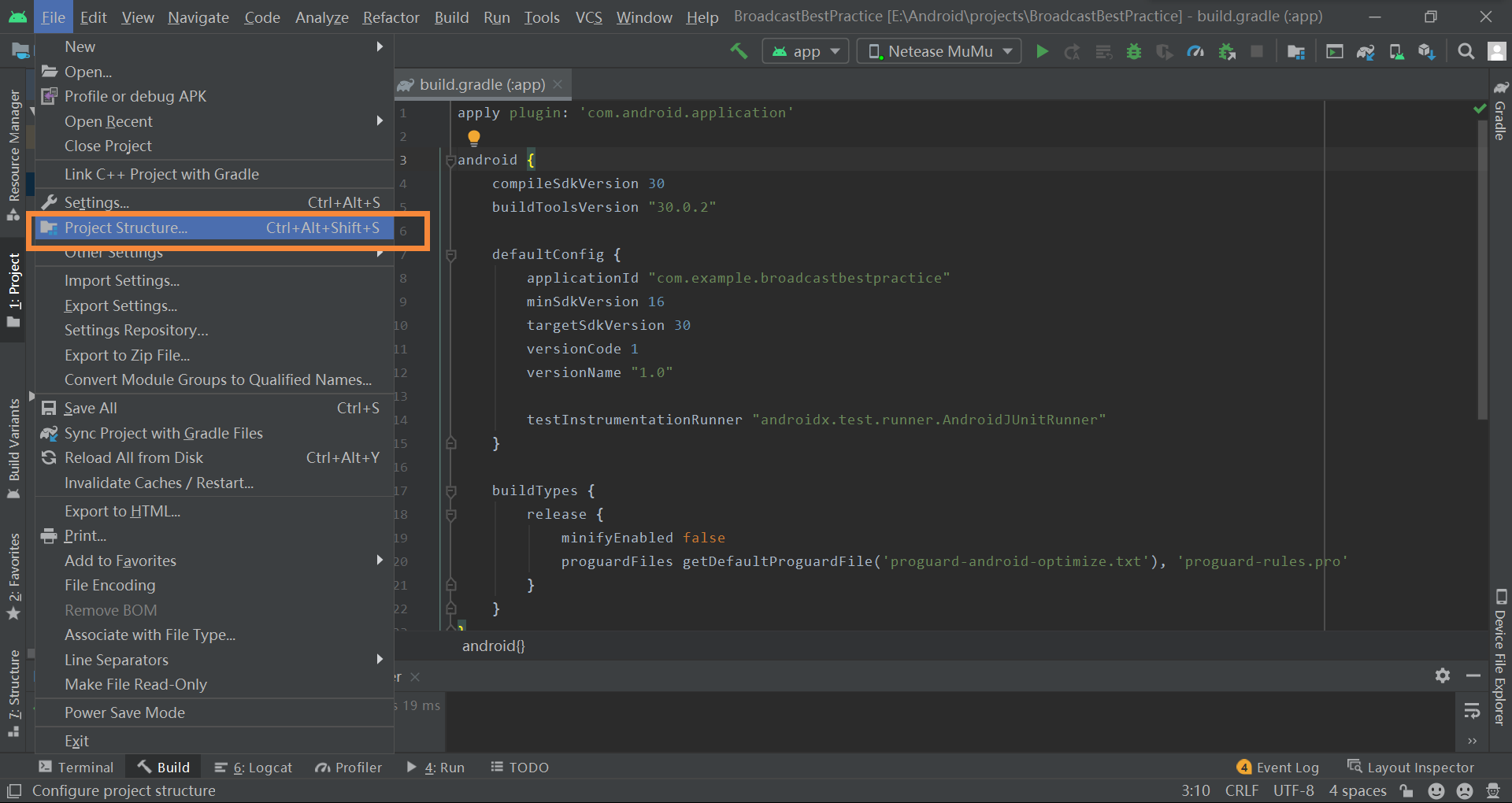Sync Project with Gradle Files toolbar icon
Viewport: 1512px width, 803px height.
[x=1366, y=52]
